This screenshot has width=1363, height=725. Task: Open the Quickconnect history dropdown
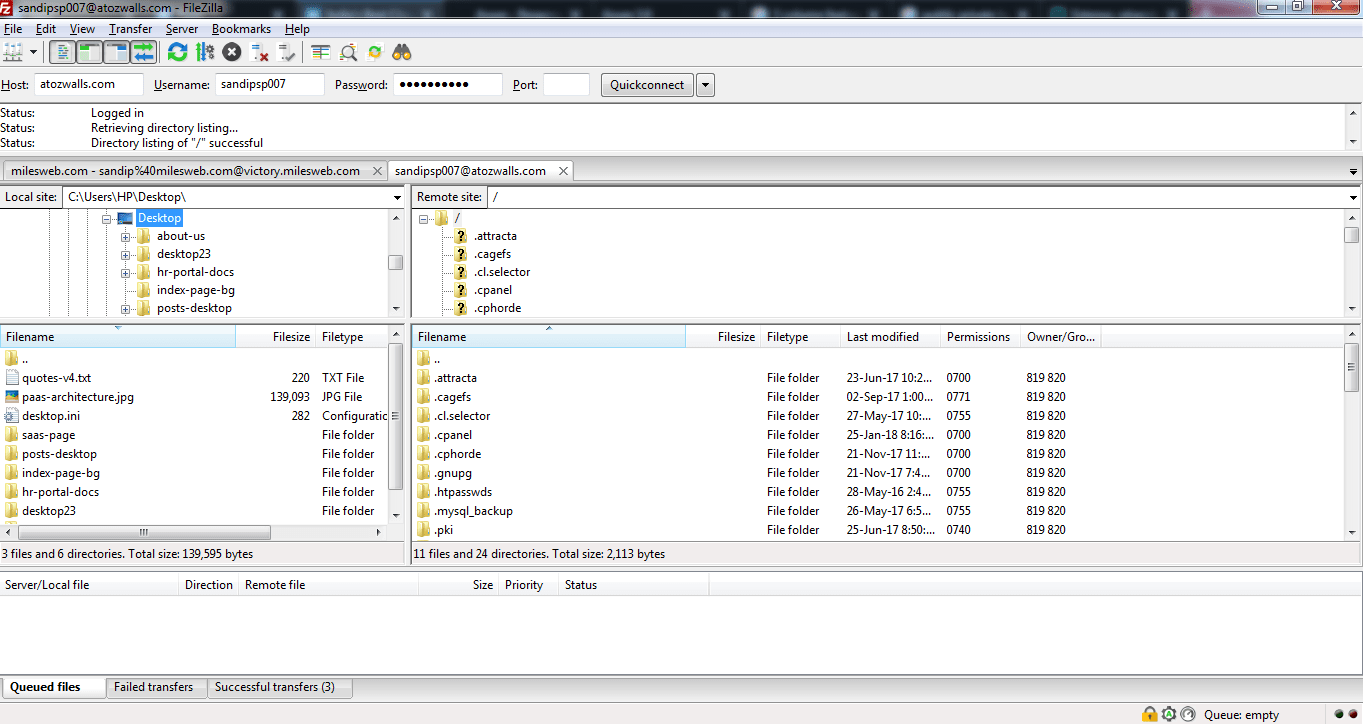(705, 85)
